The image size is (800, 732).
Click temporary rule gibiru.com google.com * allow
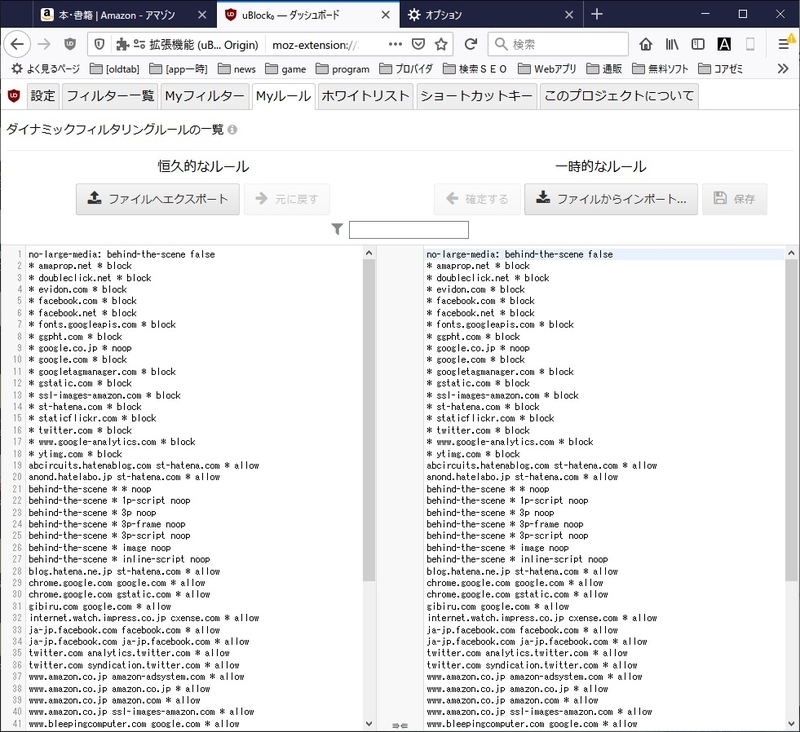[x=497, y=607]
